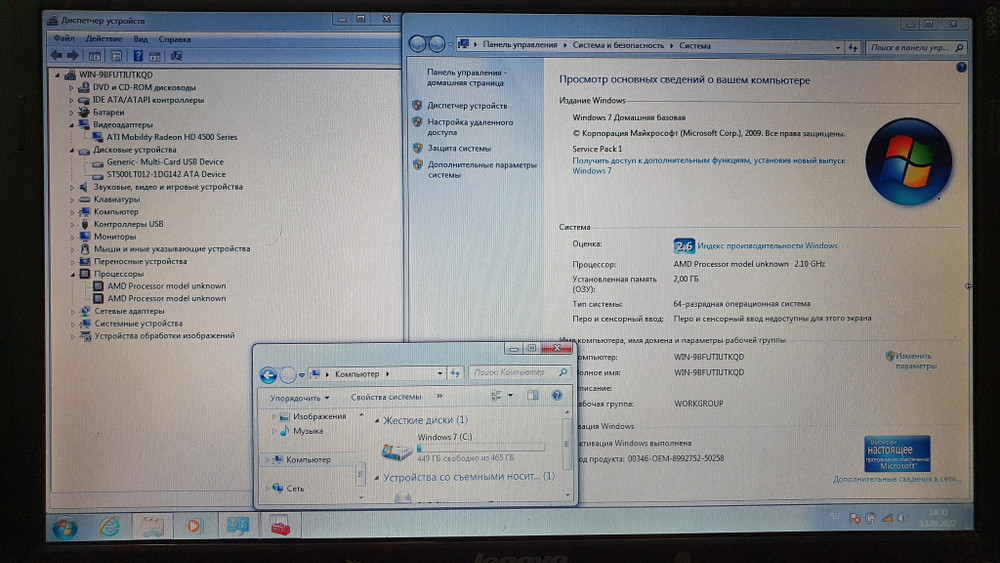
Task: Click the blue help icon in Device Manager toolbar
Action: (139, 56)
